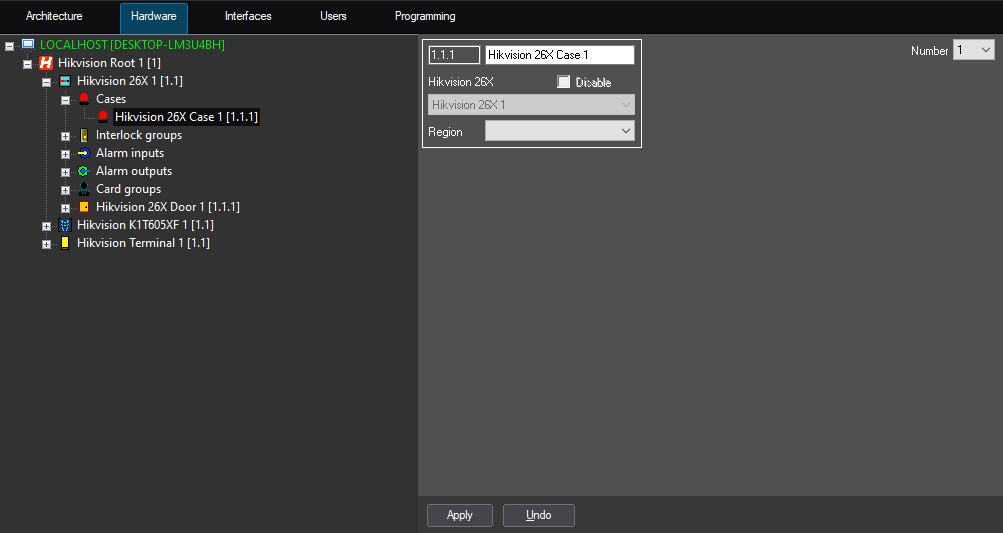Select the Interlock groups row
Image resolution: width=1003 pixels, height=533 pixels.
(139, 135)
